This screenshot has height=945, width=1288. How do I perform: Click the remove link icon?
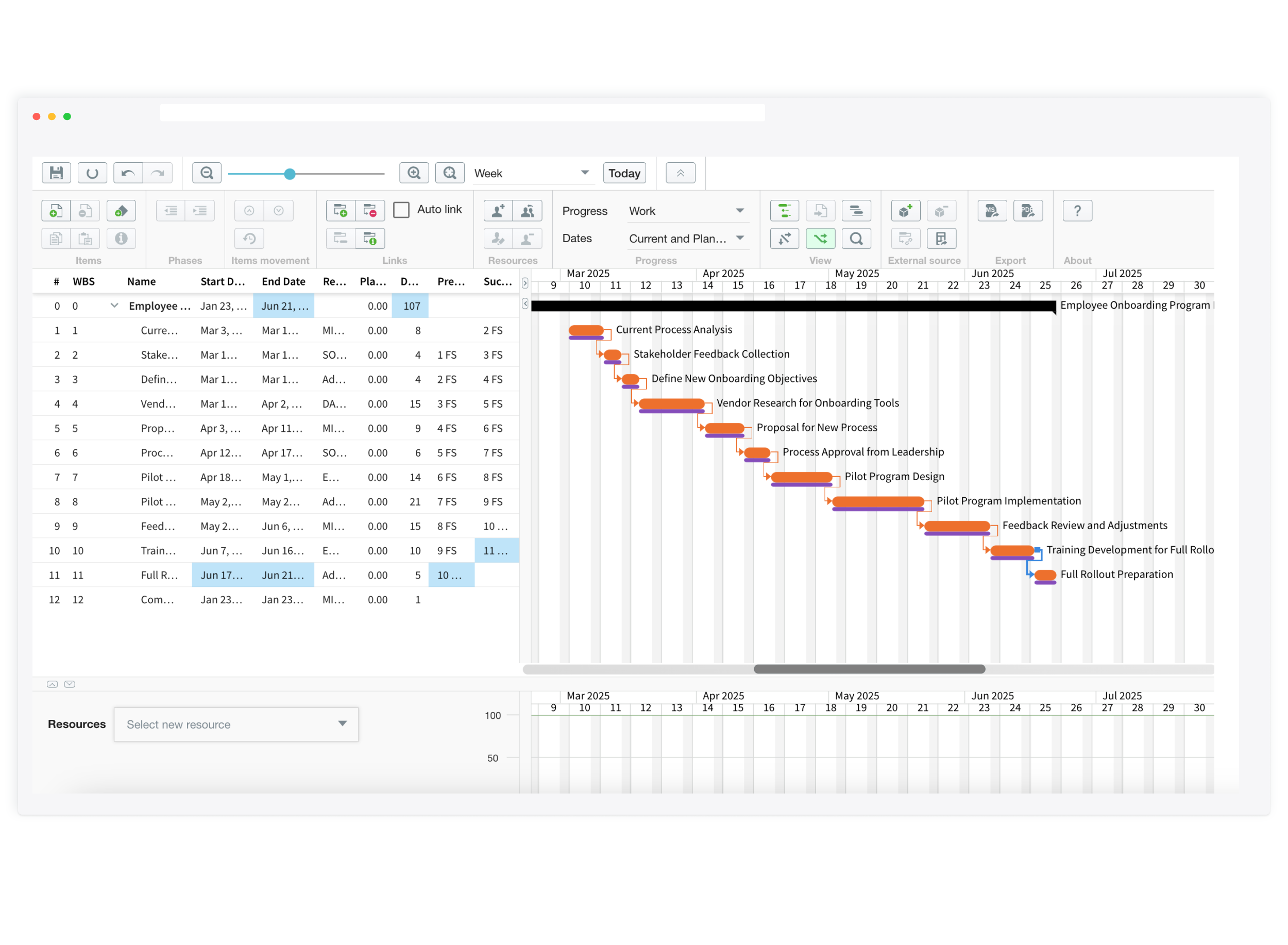369,211
